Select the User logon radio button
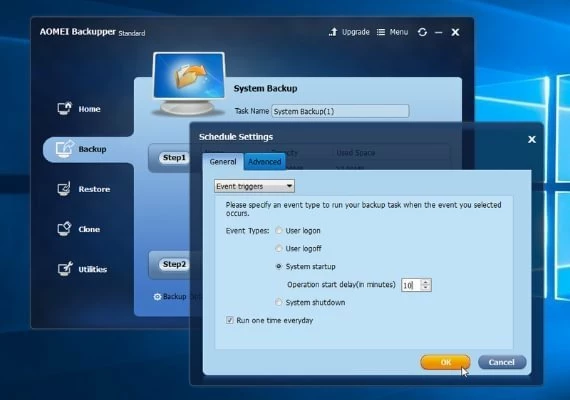Image resolution: width=570 pixels, height=400 pixels. [278, 231]
